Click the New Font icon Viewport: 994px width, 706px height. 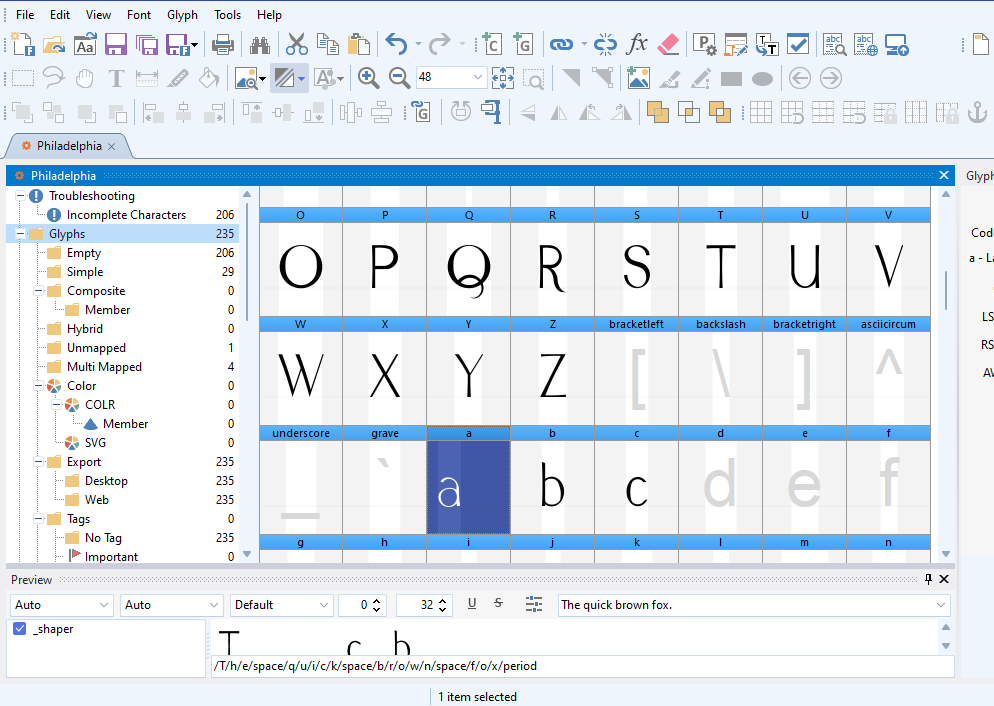pos(23,45)
